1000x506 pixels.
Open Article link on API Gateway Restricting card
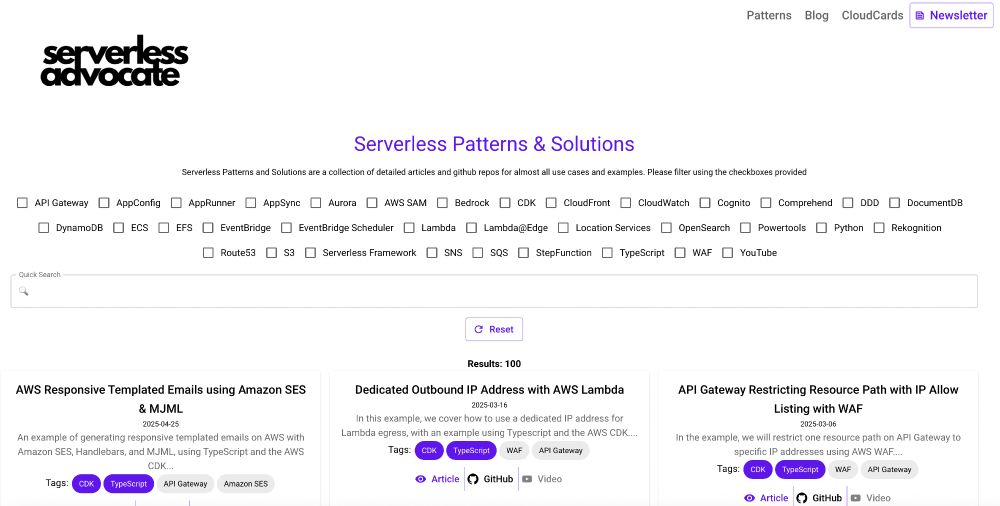(766, 498)
